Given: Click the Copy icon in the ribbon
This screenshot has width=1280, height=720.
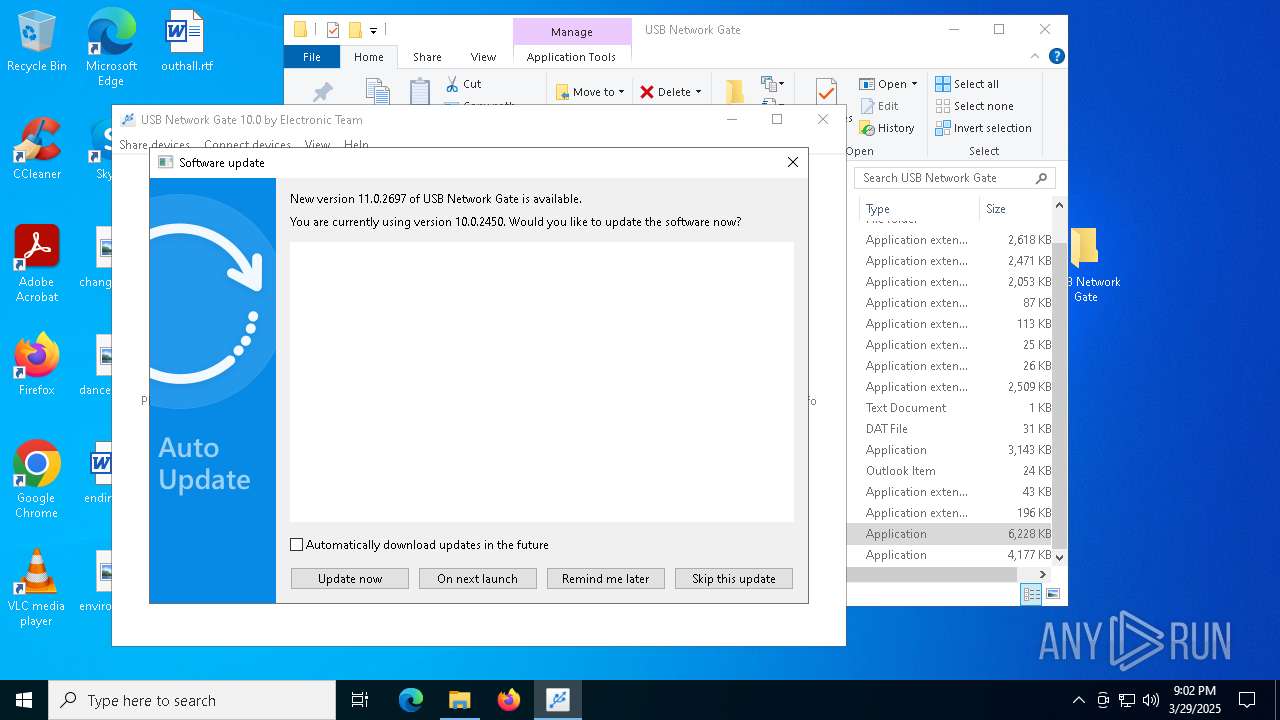Looking at the screenshot, I should click(377, 92).
